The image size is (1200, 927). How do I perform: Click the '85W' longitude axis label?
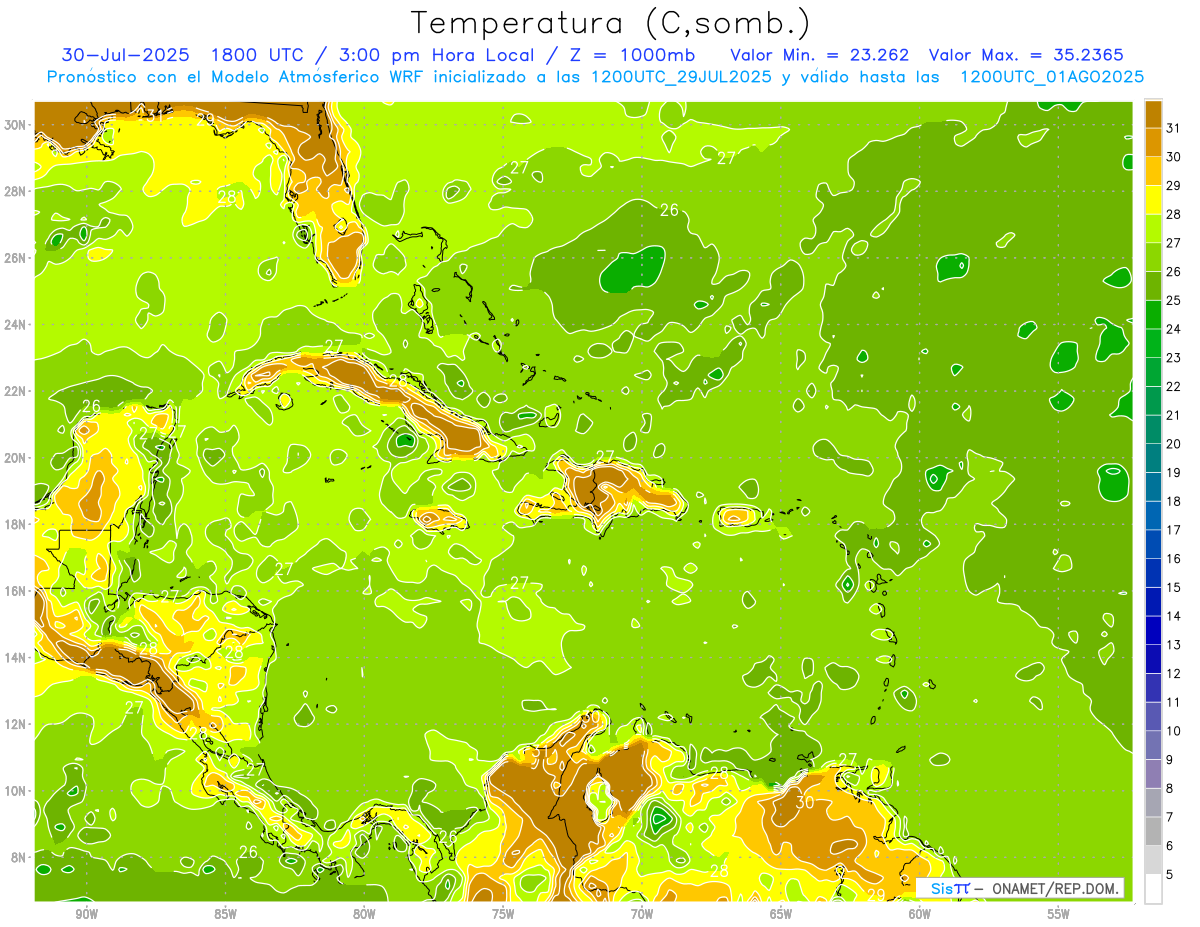tap(225, 914)
